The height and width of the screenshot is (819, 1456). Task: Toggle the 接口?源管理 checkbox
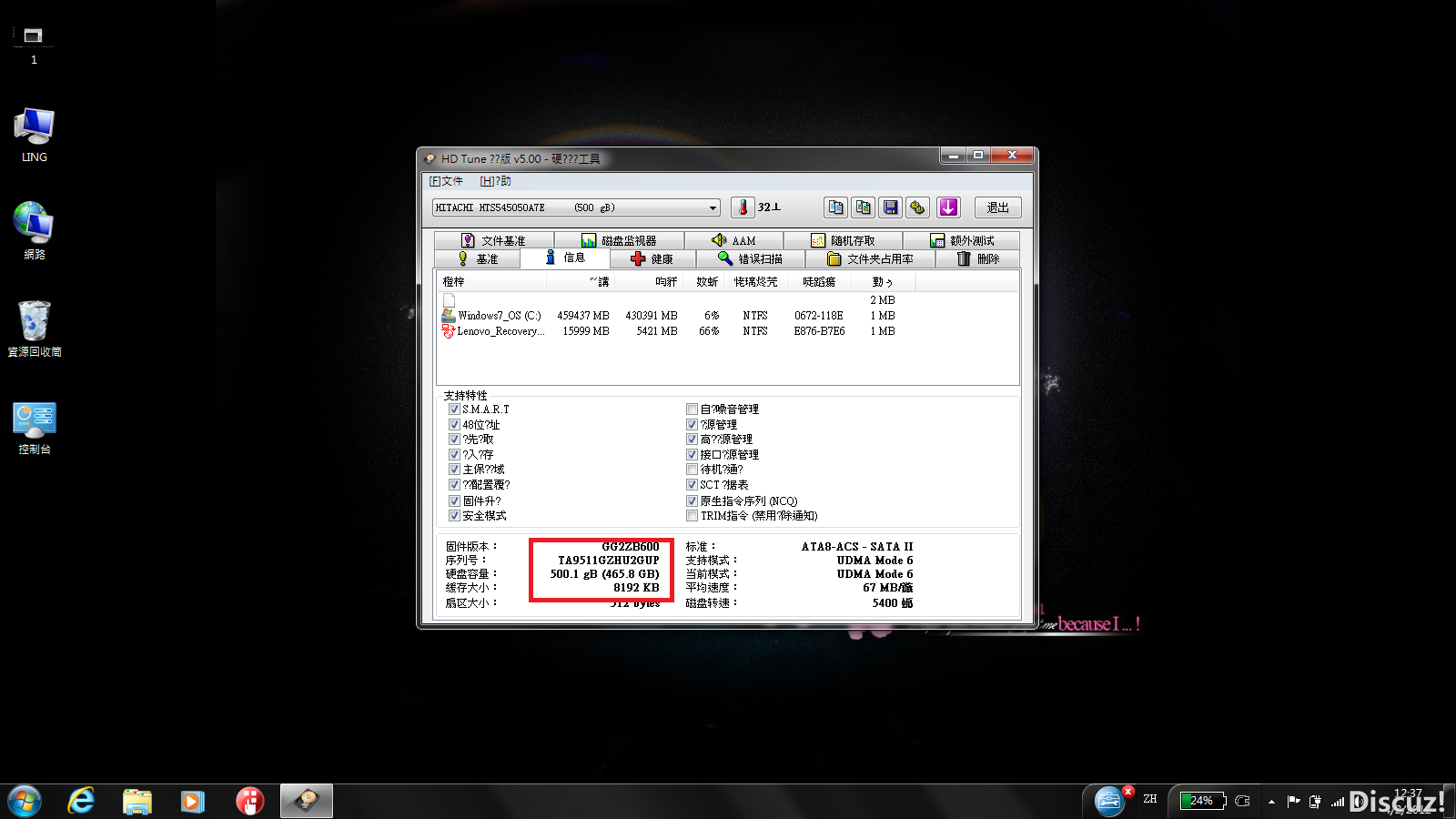coord(692,454)
